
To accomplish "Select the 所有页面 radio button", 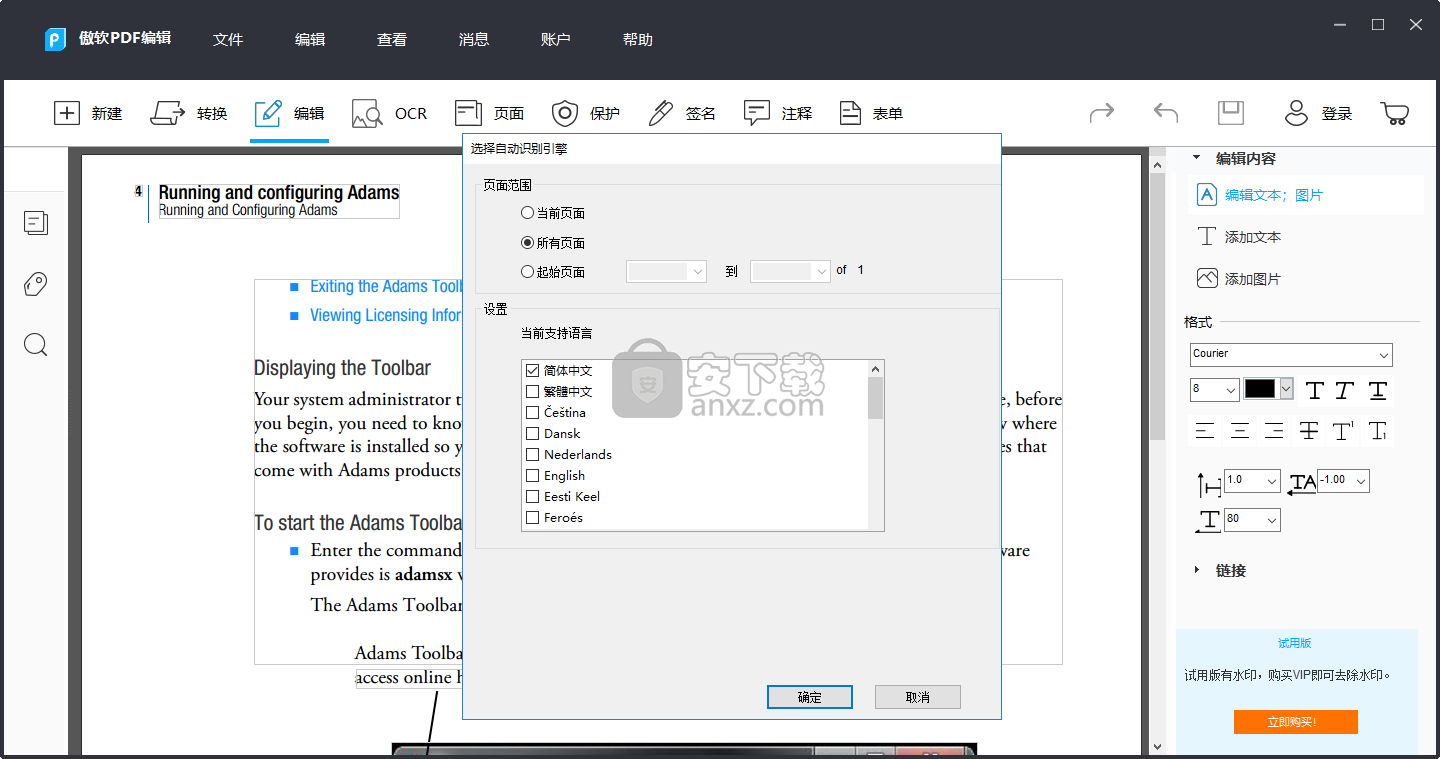I will pyautogui.click(x=528, y=242).
